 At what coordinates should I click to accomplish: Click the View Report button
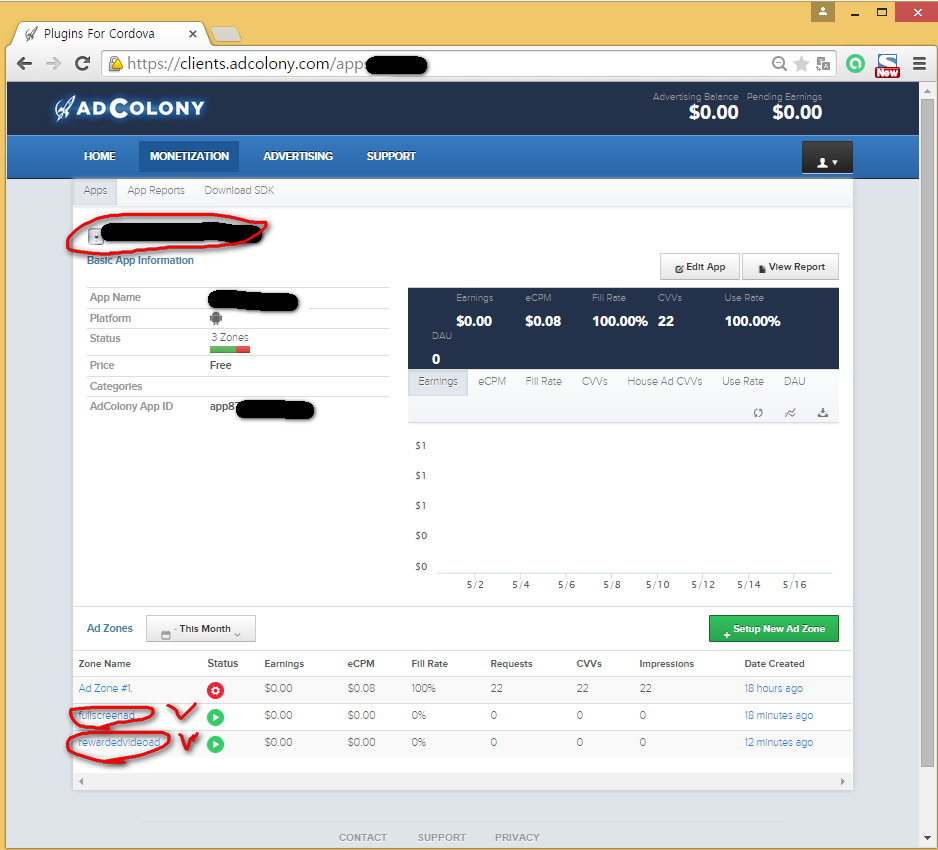(790, 267)
